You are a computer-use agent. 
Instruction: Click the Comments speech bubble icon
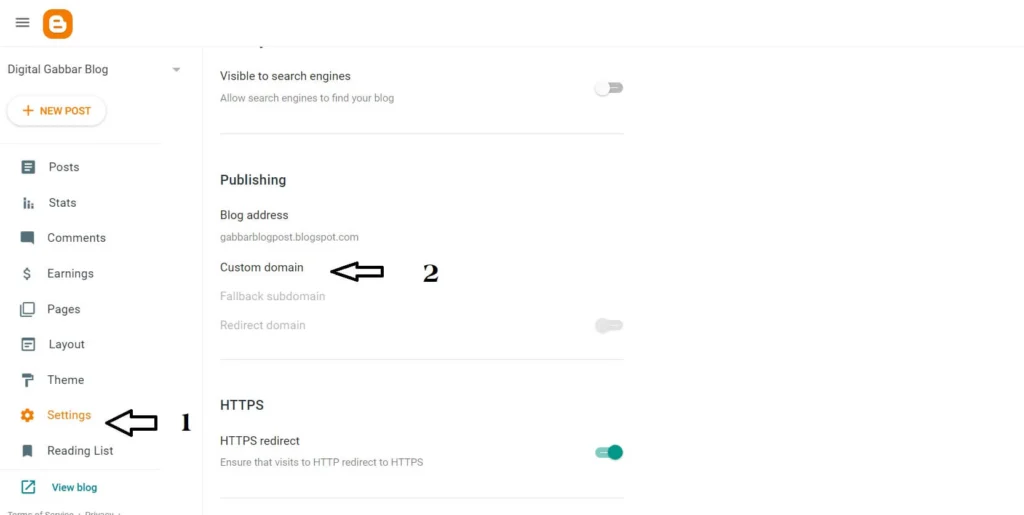[x=28, y=238]
